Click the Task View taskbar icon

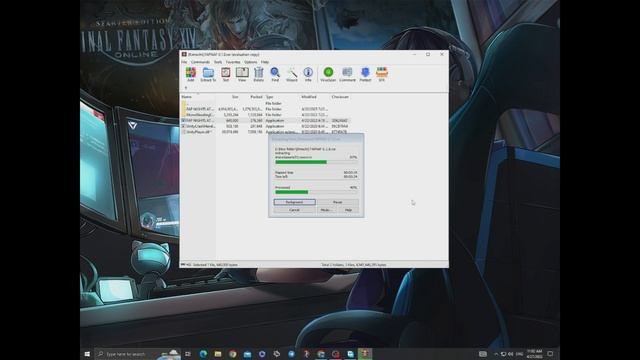[188, 354]
